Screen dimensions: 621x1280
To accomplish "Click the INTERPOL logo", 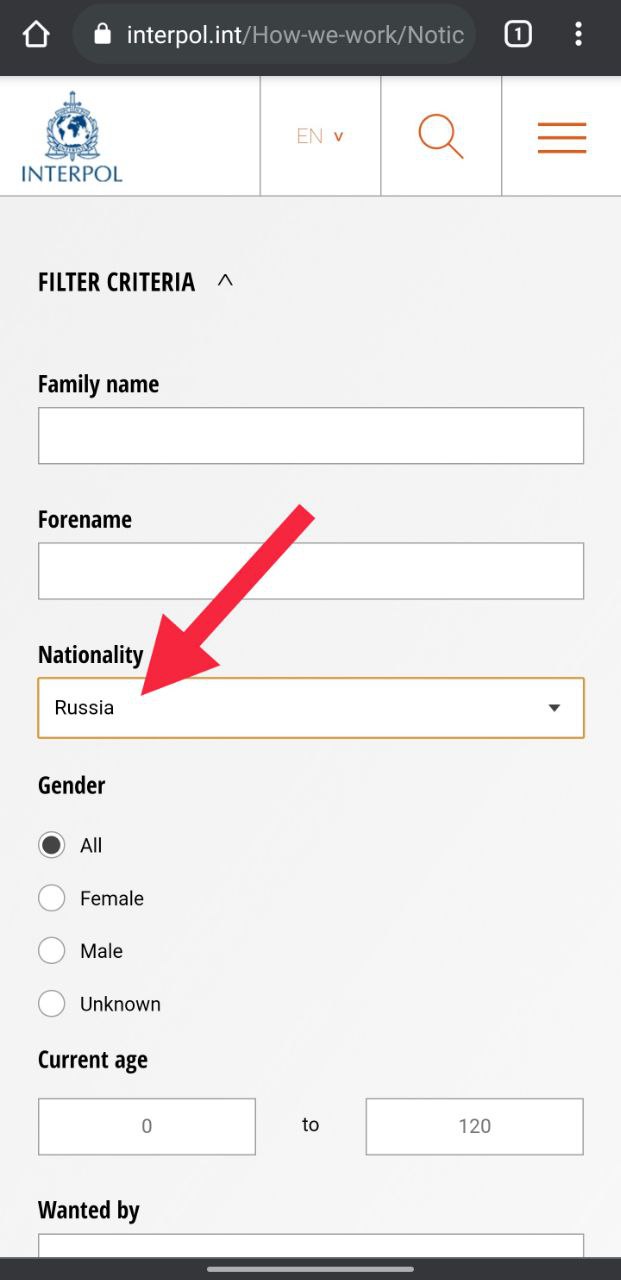I will (72, 137).
